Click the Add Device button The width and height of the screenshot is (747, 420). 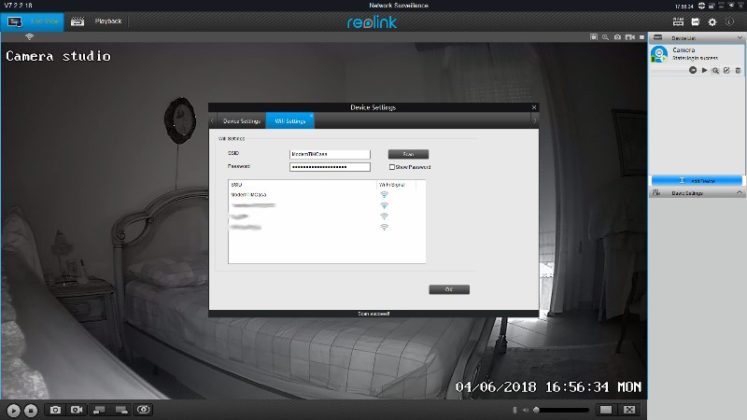pyautogui.click(x=697, y=181)
